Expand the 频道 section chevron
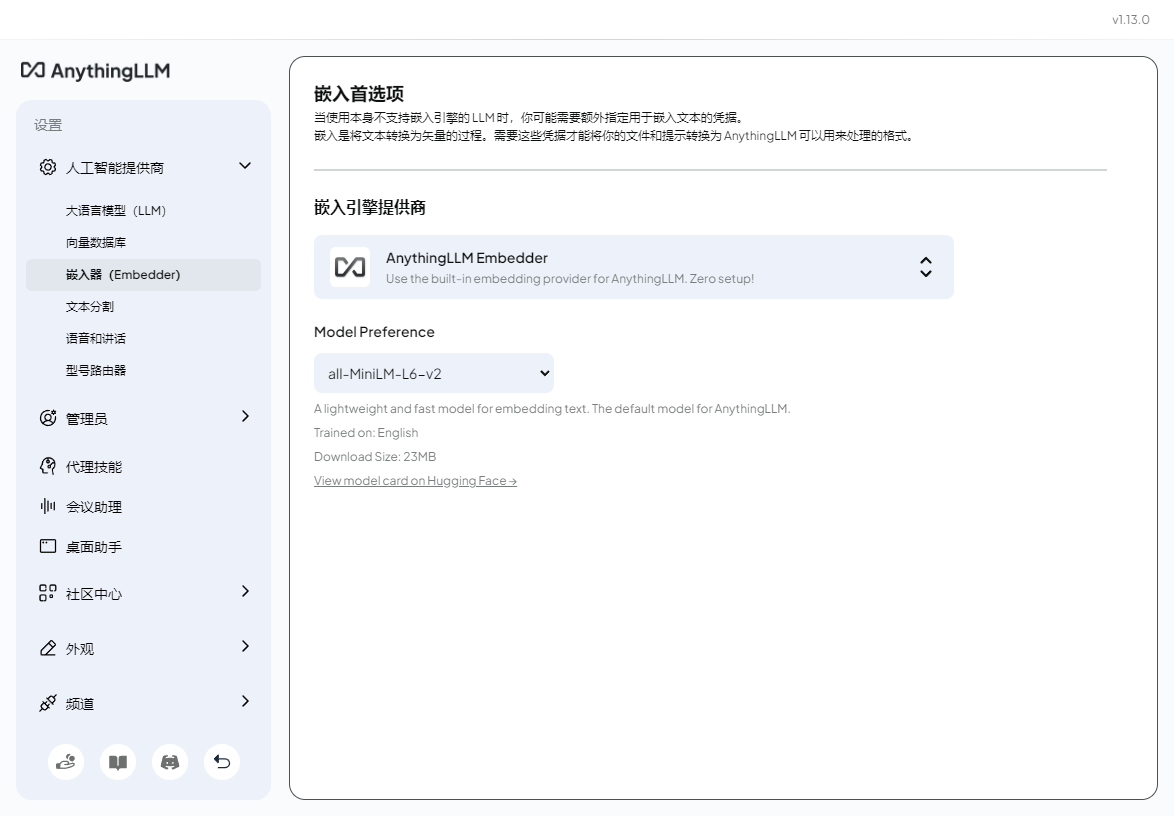The image size is (1174, 816). coord(245,701)
